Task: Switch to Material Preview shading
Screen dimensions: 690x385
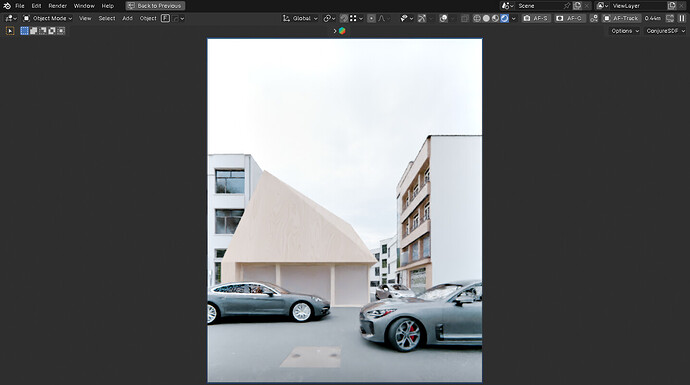Action: tap(495, 18)
